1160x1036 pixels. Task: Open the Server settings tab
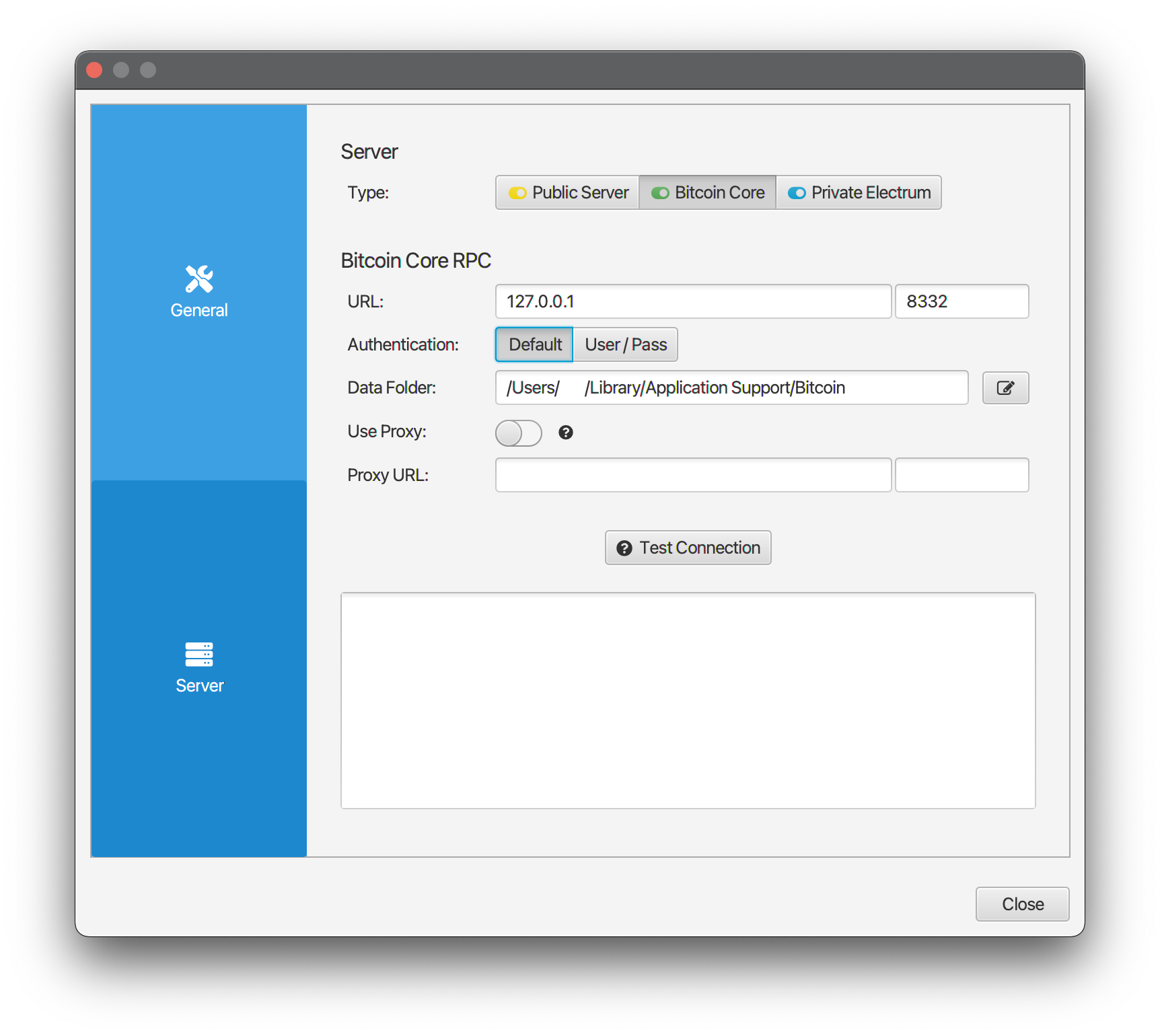pos(199,668)
